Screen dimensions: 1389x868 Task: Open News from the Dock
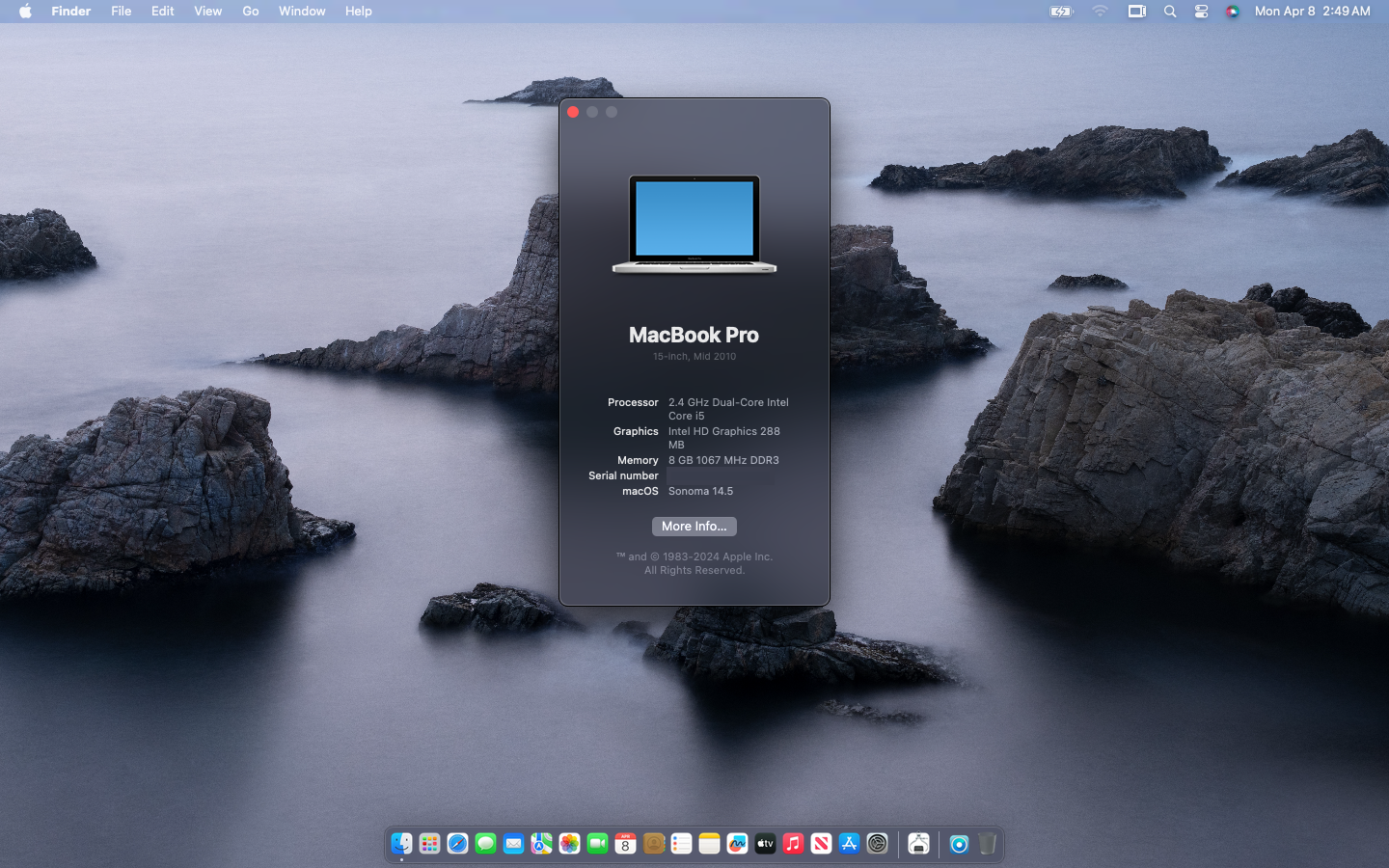[822, 844]
